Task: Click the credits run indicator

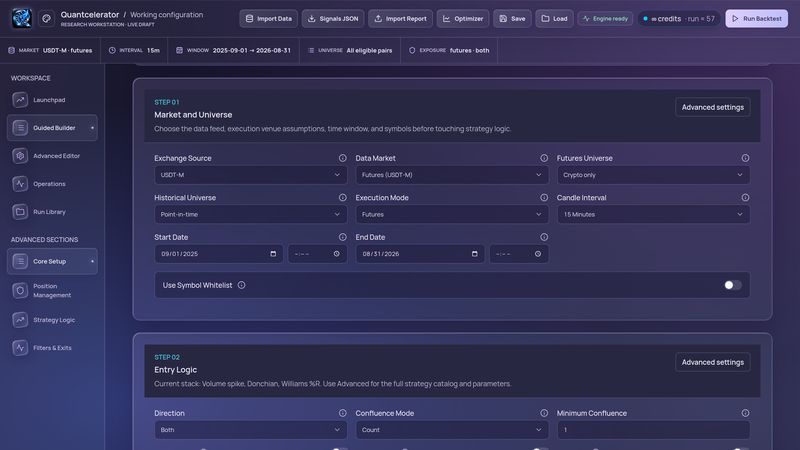Action: tap(679, 19)
